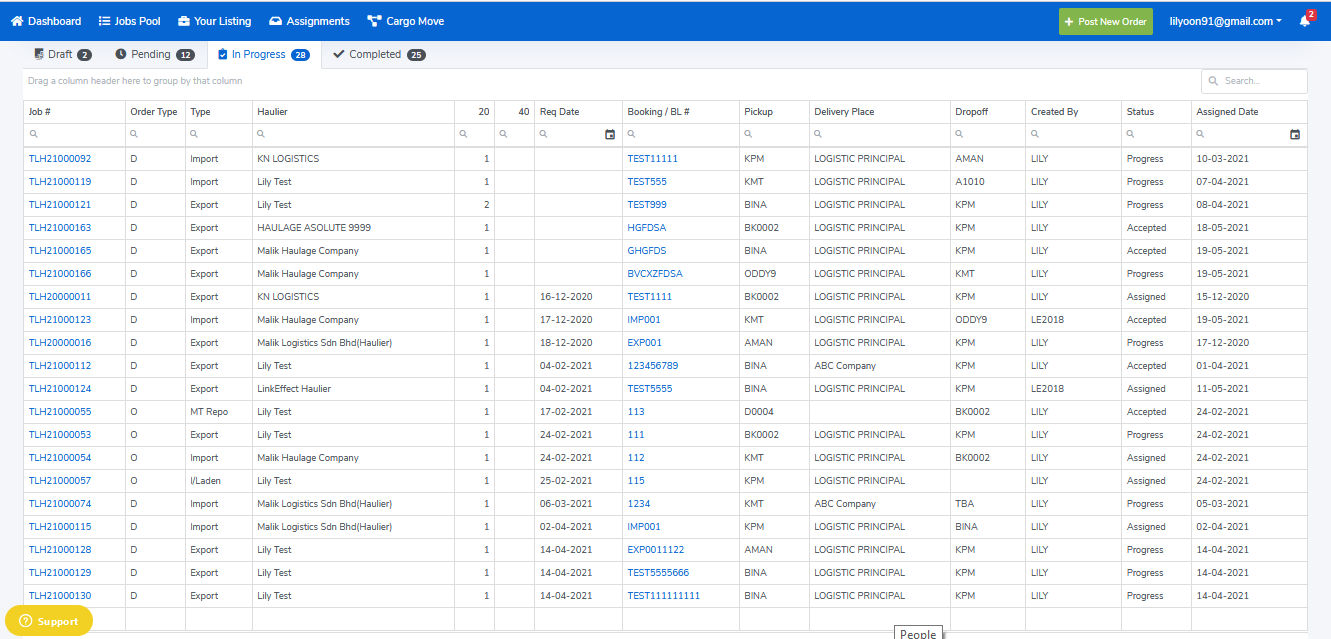Image resolution: width=1331 pixels, height=639 pixels.
Task: Open calendar picker in Assigned Date filter
Action: pyautogui.click(x=1295, y=134)
